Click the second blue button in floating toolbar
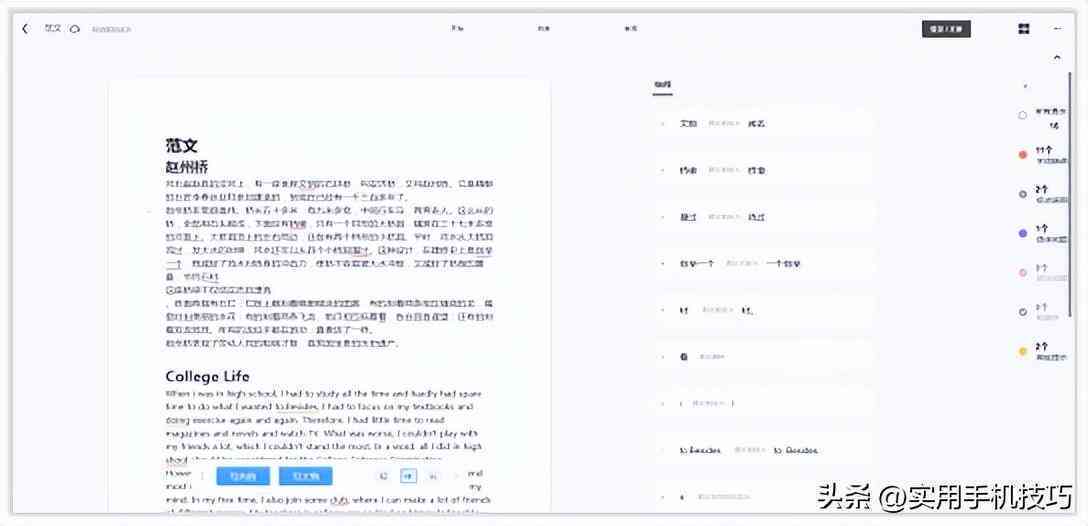The height and width of the screenshot is (526, 1088). click(305, 476)
